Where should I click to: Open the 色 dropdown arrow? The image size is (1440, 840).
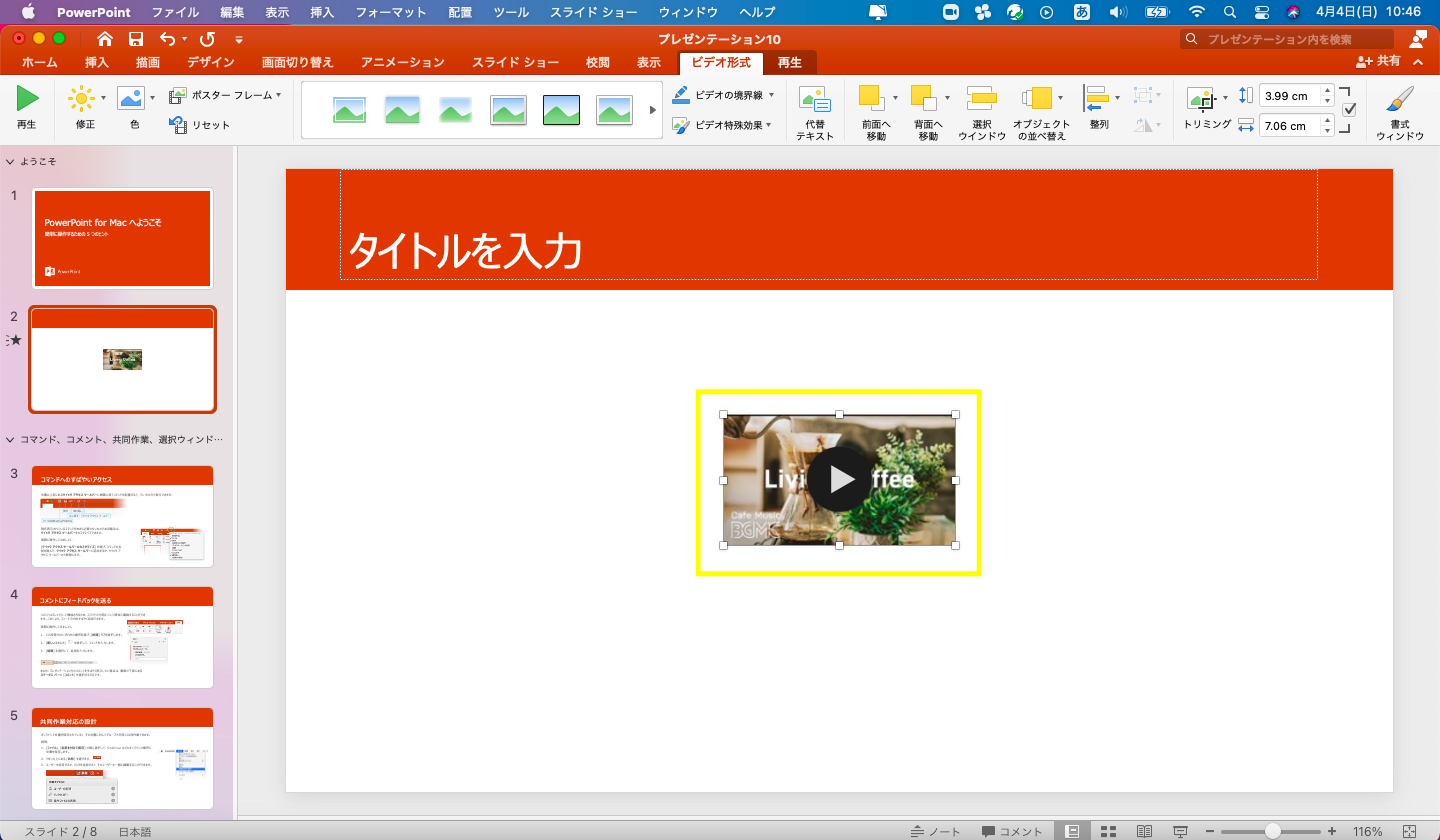[152, 97]
